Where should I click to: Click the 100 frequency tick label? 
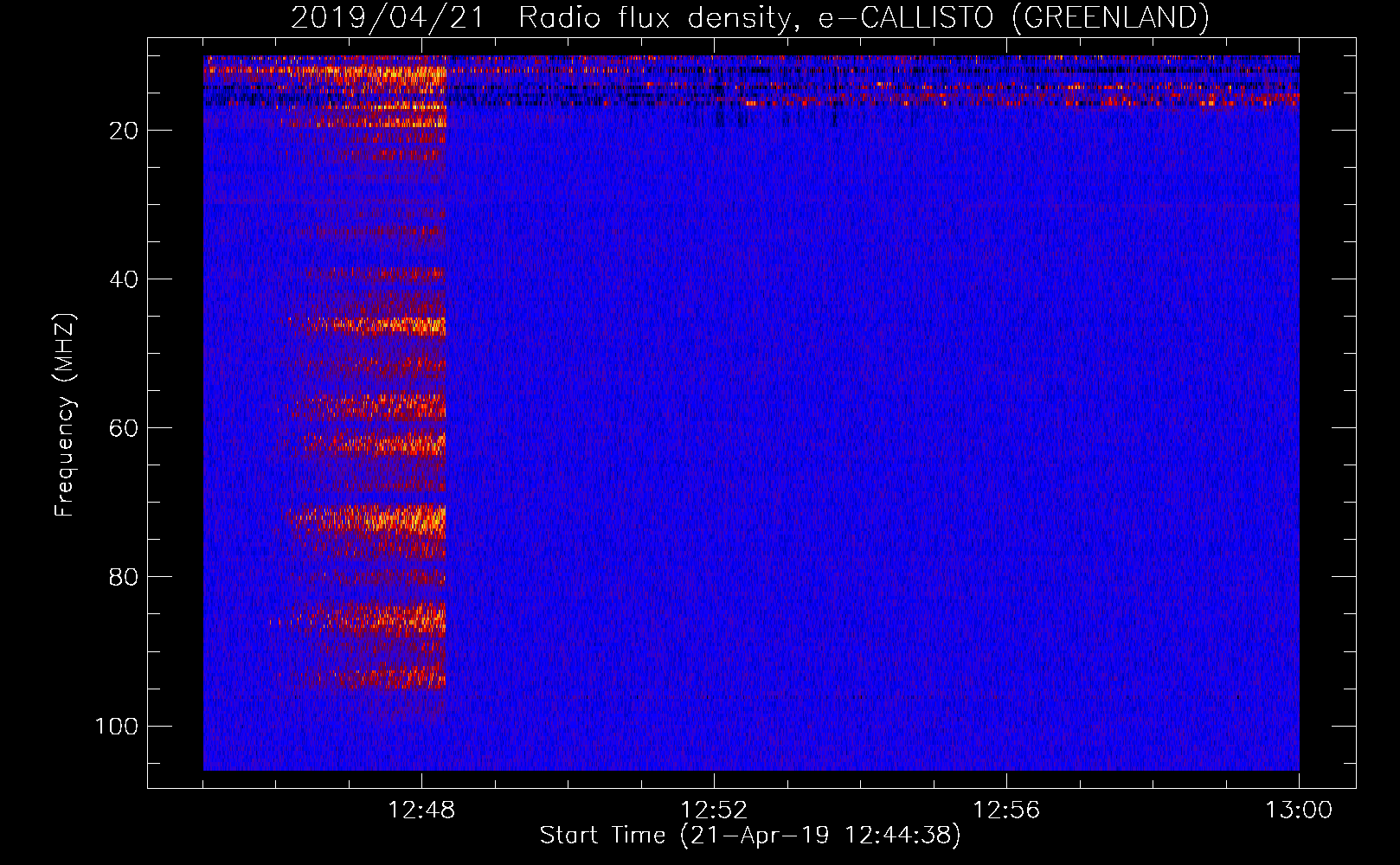(x=117, y=726)
